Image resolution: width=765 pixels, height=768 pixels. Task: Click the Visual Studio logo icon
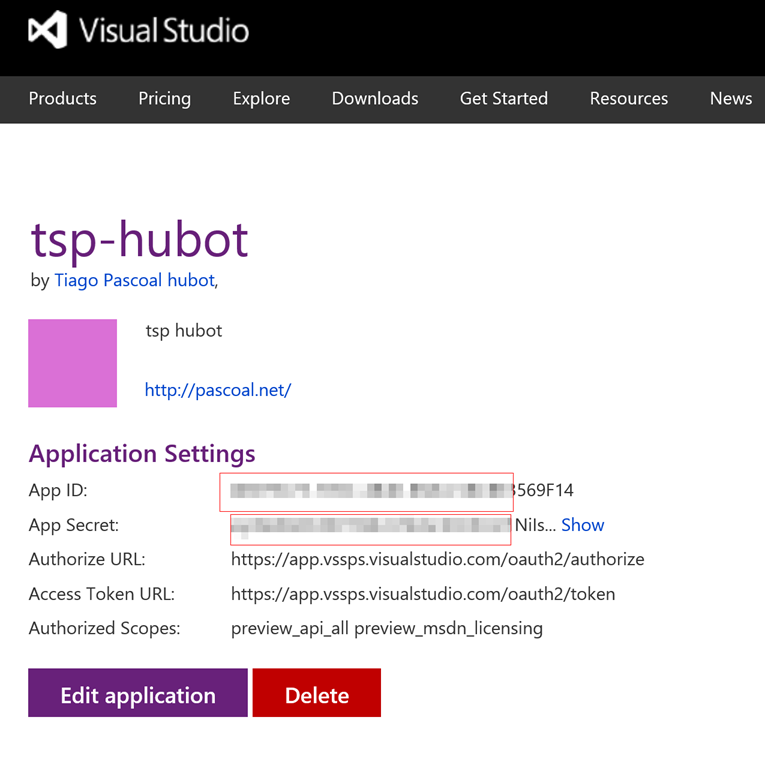(x=47, y=30)
